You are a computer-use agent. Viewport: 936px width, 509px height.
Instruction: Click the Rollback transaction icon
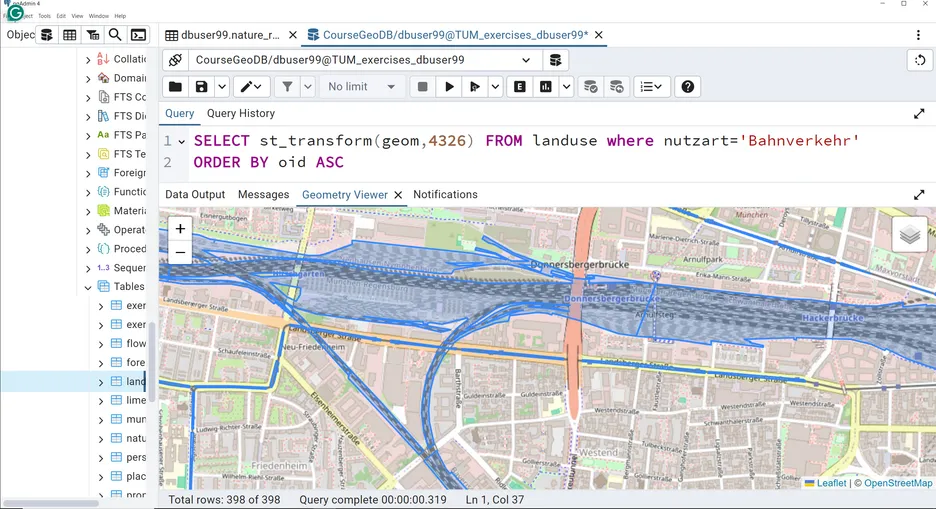(x=617, y=87)
